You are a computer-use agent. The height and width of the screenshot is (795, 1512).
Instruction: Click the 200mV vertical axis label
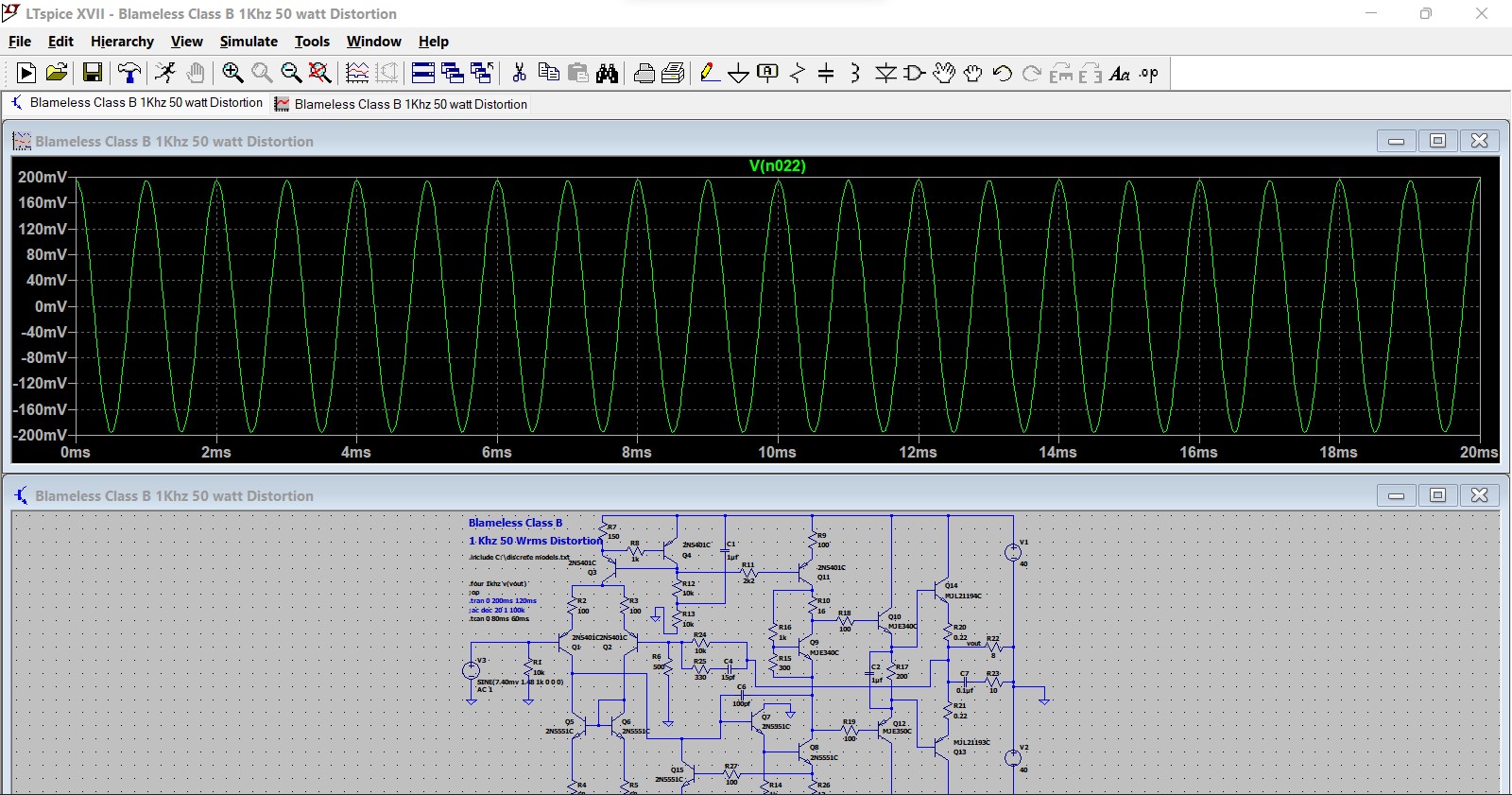43,177
